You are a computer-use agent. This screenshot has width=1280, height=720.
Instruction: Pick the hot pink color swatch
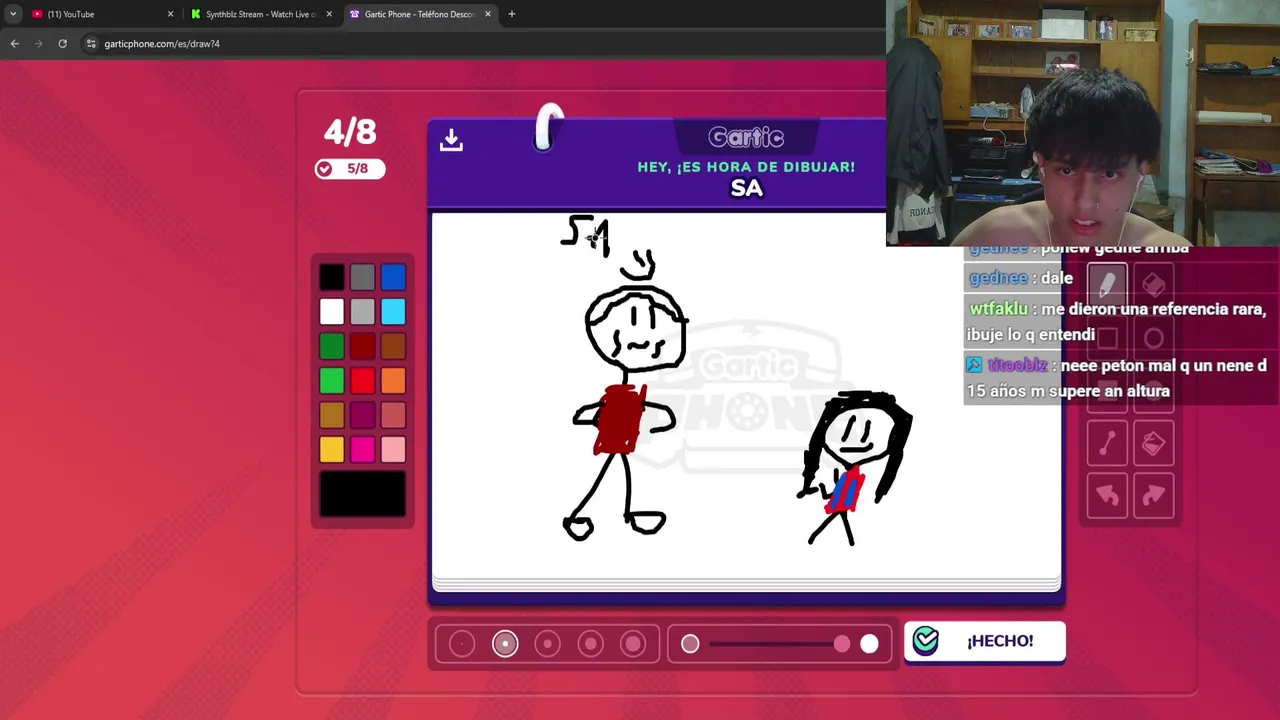click(x=363, y=449)
